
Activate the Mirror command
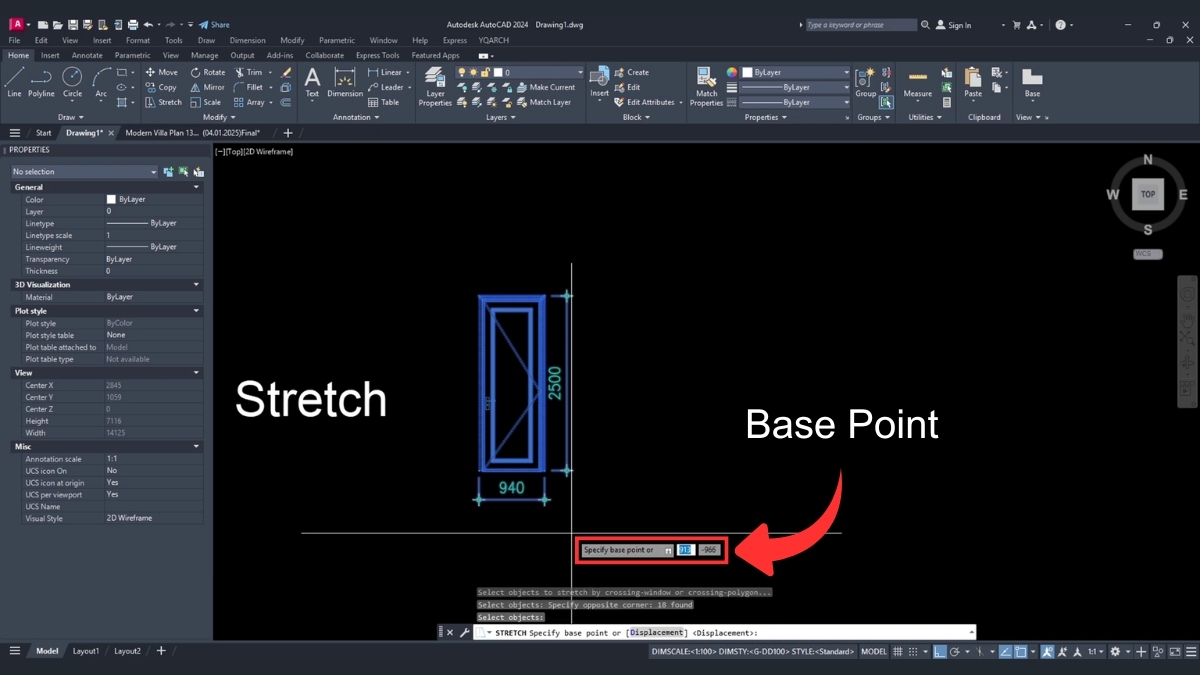[x=208, y=87]
